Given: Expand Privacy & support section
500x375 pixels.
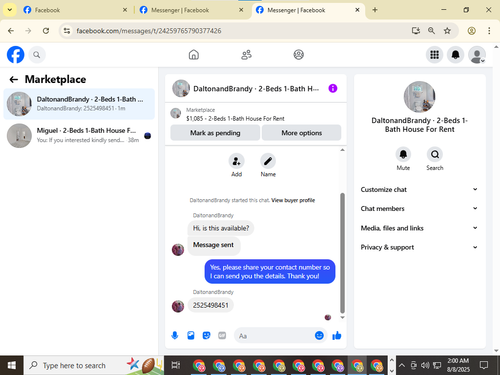Looking at the screenshot, I should coord(419,247).
